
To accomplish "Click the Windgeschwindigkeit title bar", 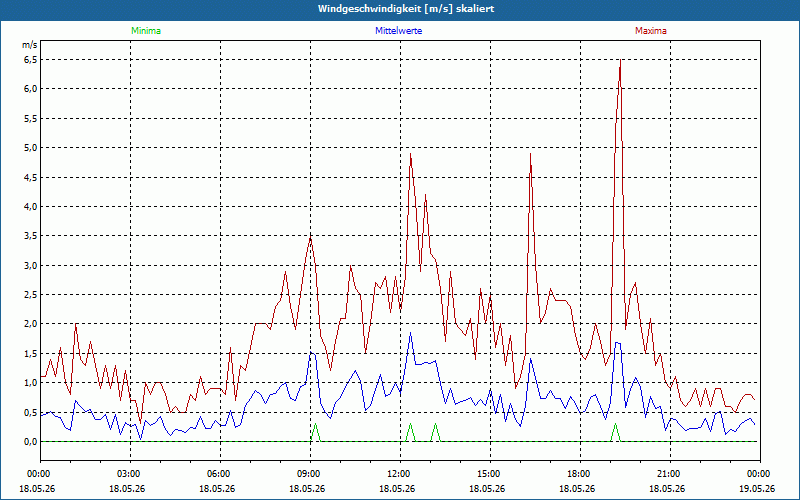I will pyautogui.click(x=400, y=9).
